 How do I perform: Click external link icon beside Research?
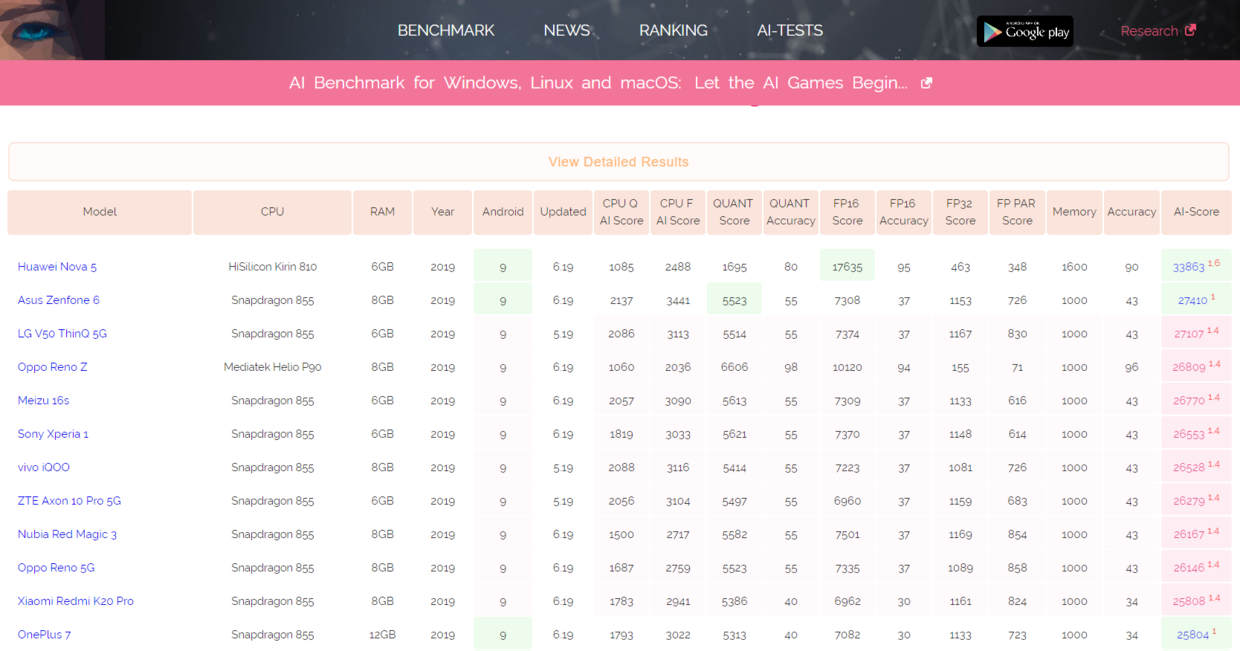tap(1190, 30)
